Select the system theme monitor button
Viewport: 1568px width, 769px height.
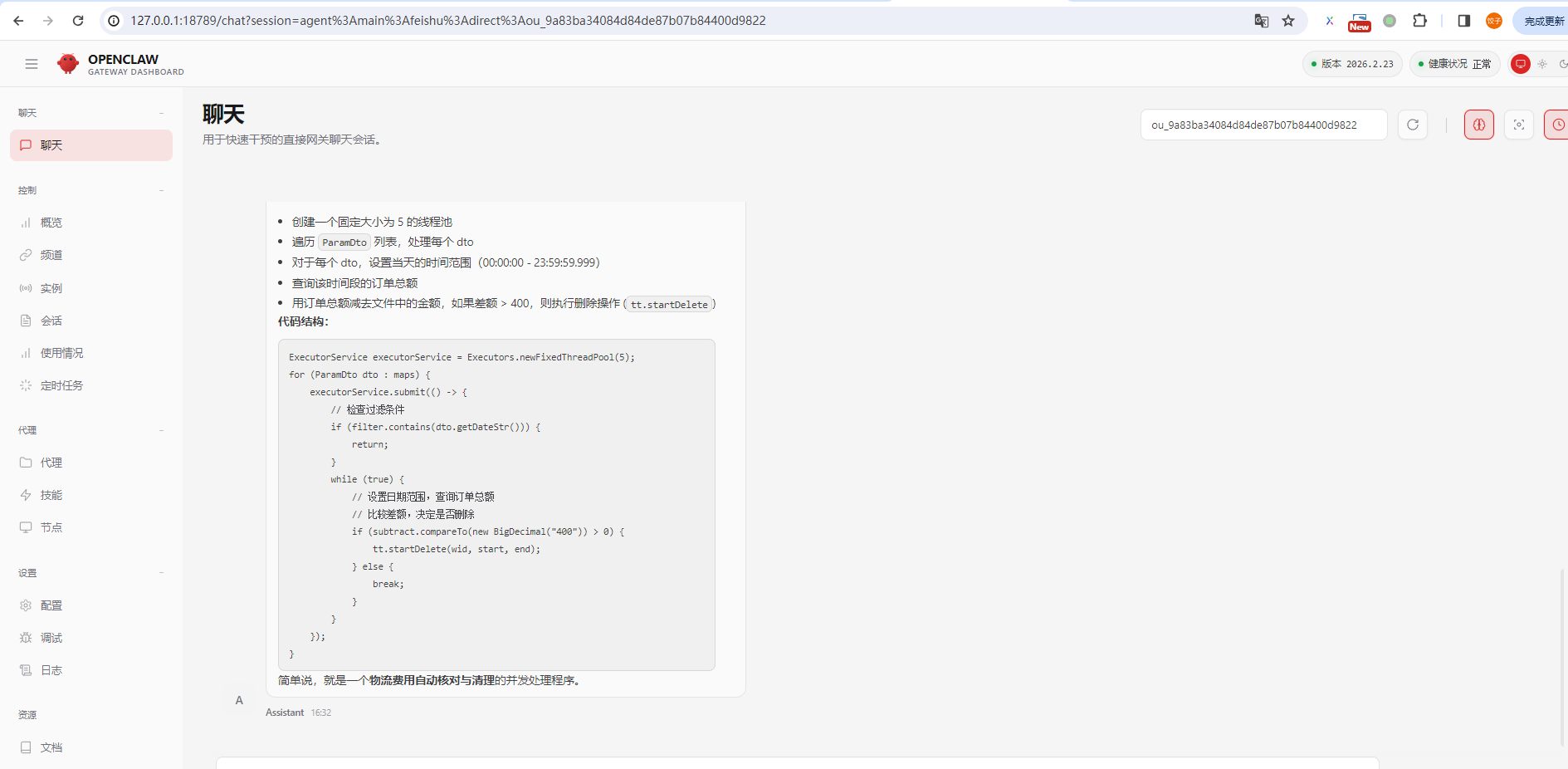1521,64
